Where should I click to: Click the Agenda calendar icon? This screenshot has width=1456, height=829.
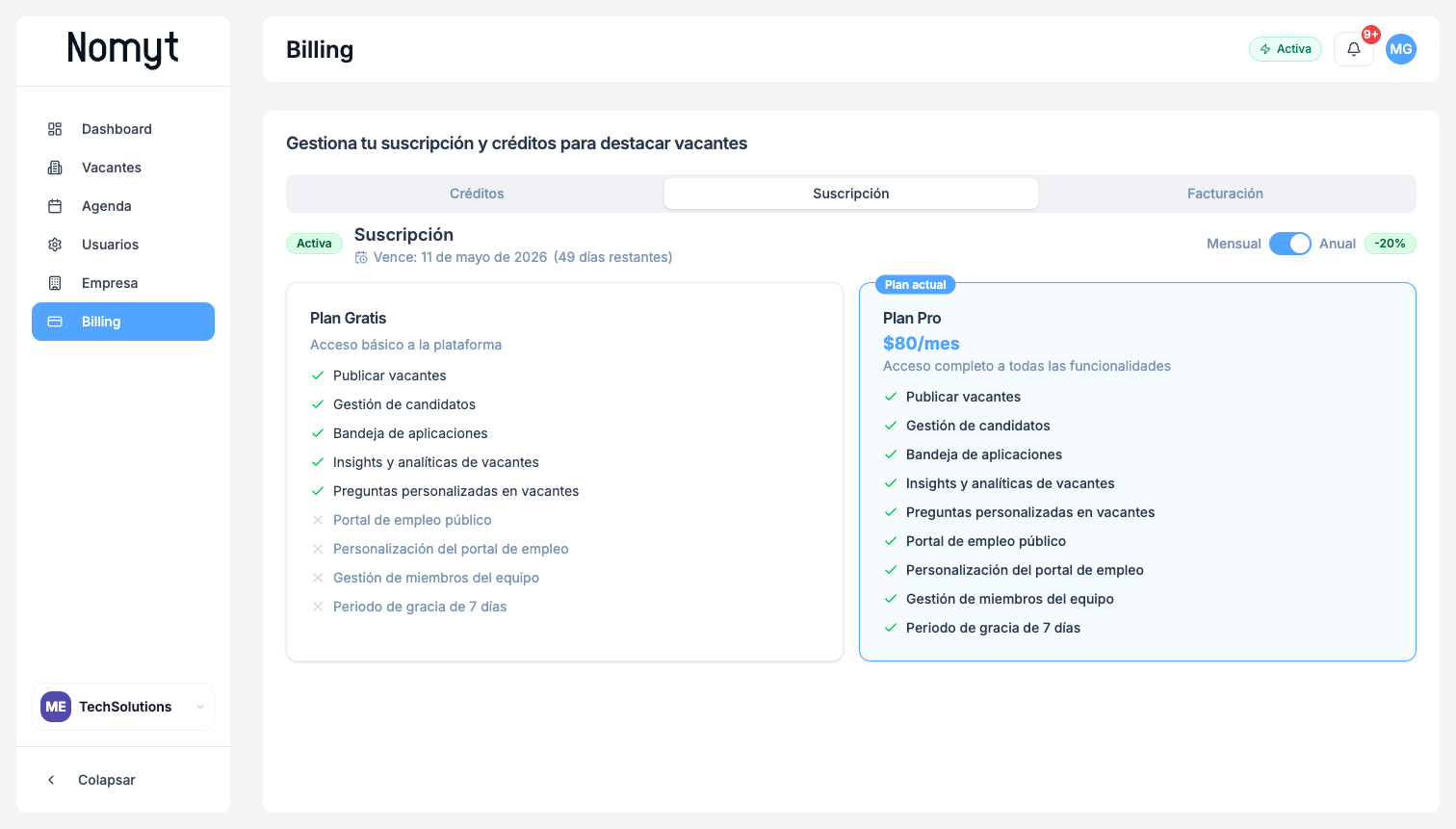[55, 206]
